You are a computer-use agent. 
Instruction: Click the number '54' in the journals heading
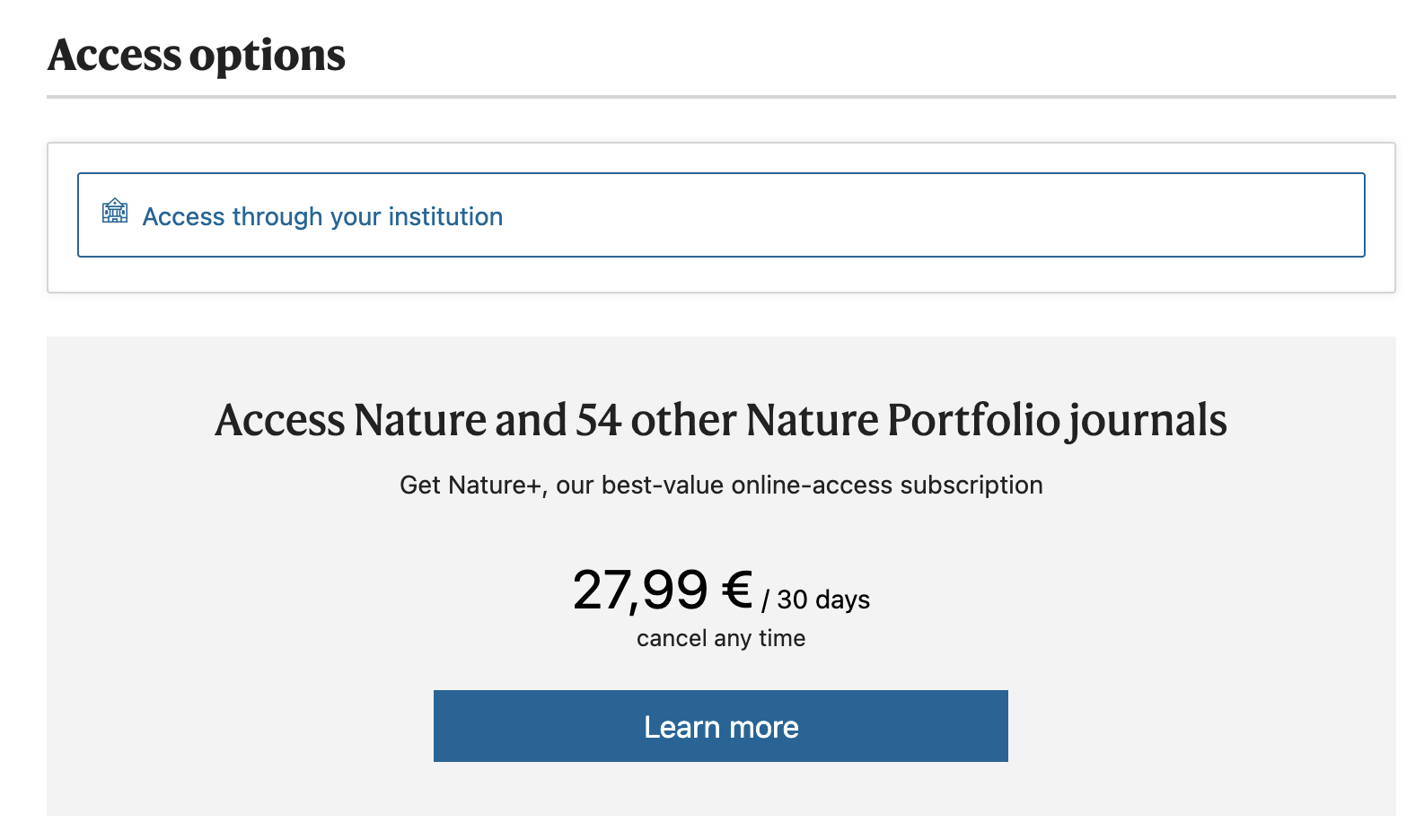pos(598,420)
